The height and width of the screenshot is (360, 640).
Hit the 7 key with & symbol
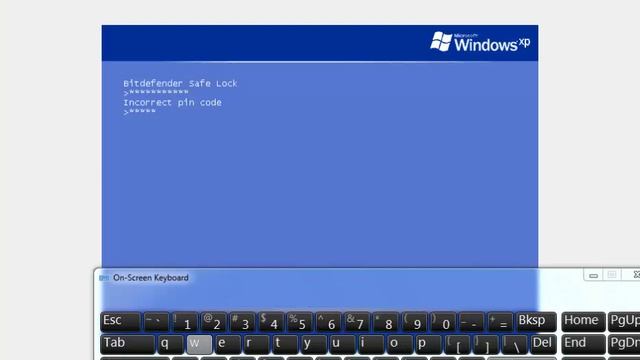(x=357, y=322)
